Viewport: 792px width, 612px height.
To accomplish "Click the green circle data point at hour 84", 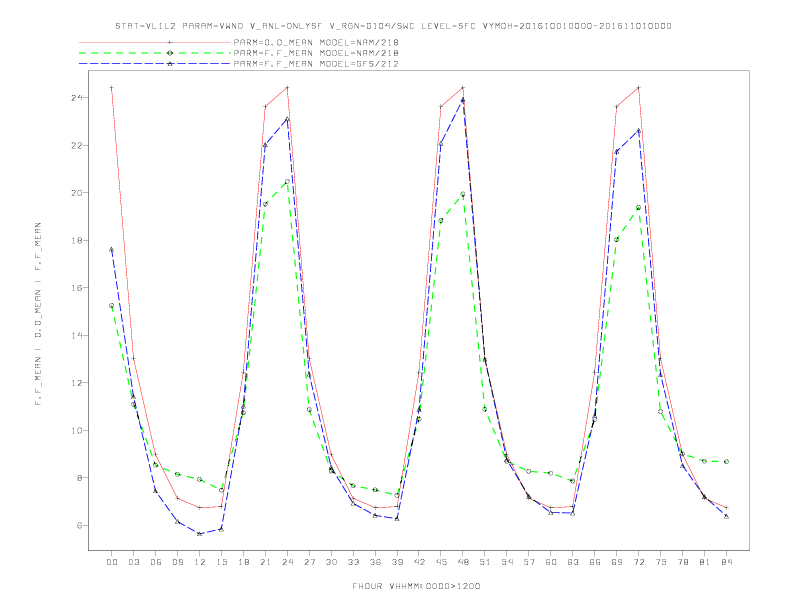I will pos(726,462).
